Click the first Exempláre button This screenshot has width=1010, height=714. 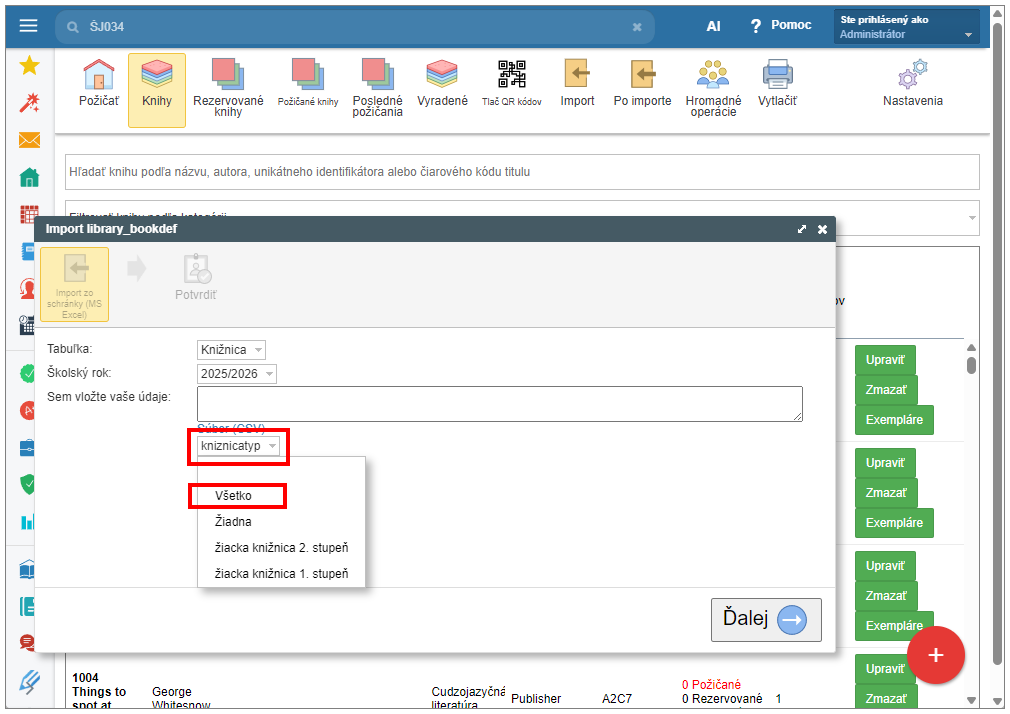893,420
